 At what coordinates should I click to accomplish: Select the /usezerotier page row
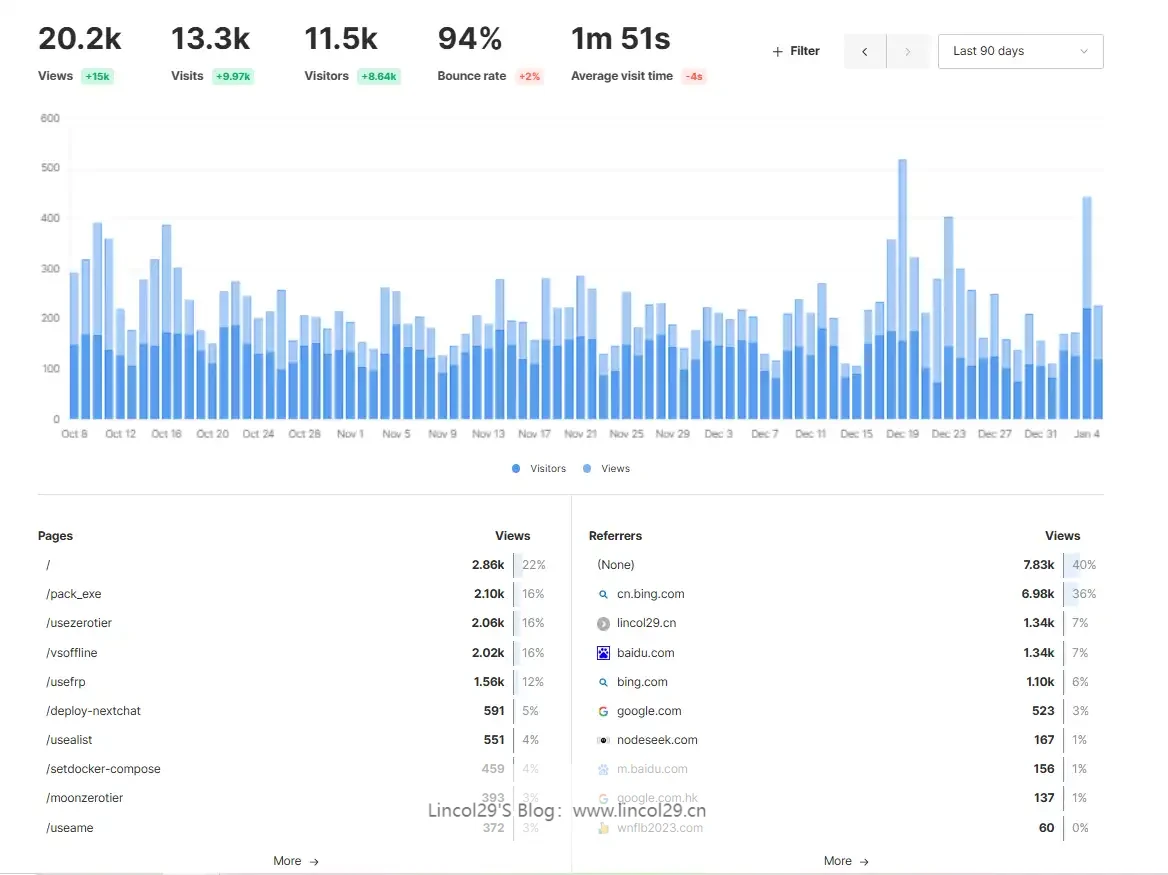click(79, 623)
